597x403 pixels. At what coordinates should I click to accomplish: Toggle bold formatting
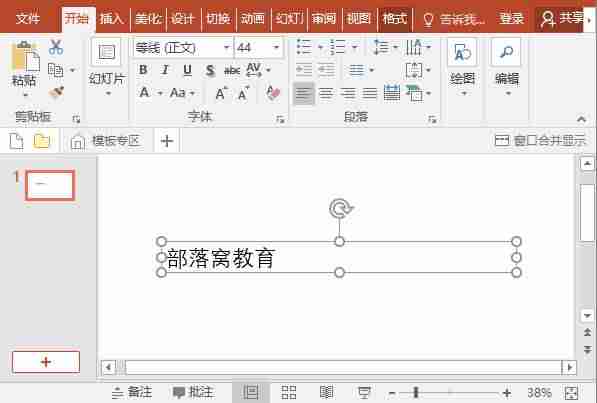click(x=143, y=70)
